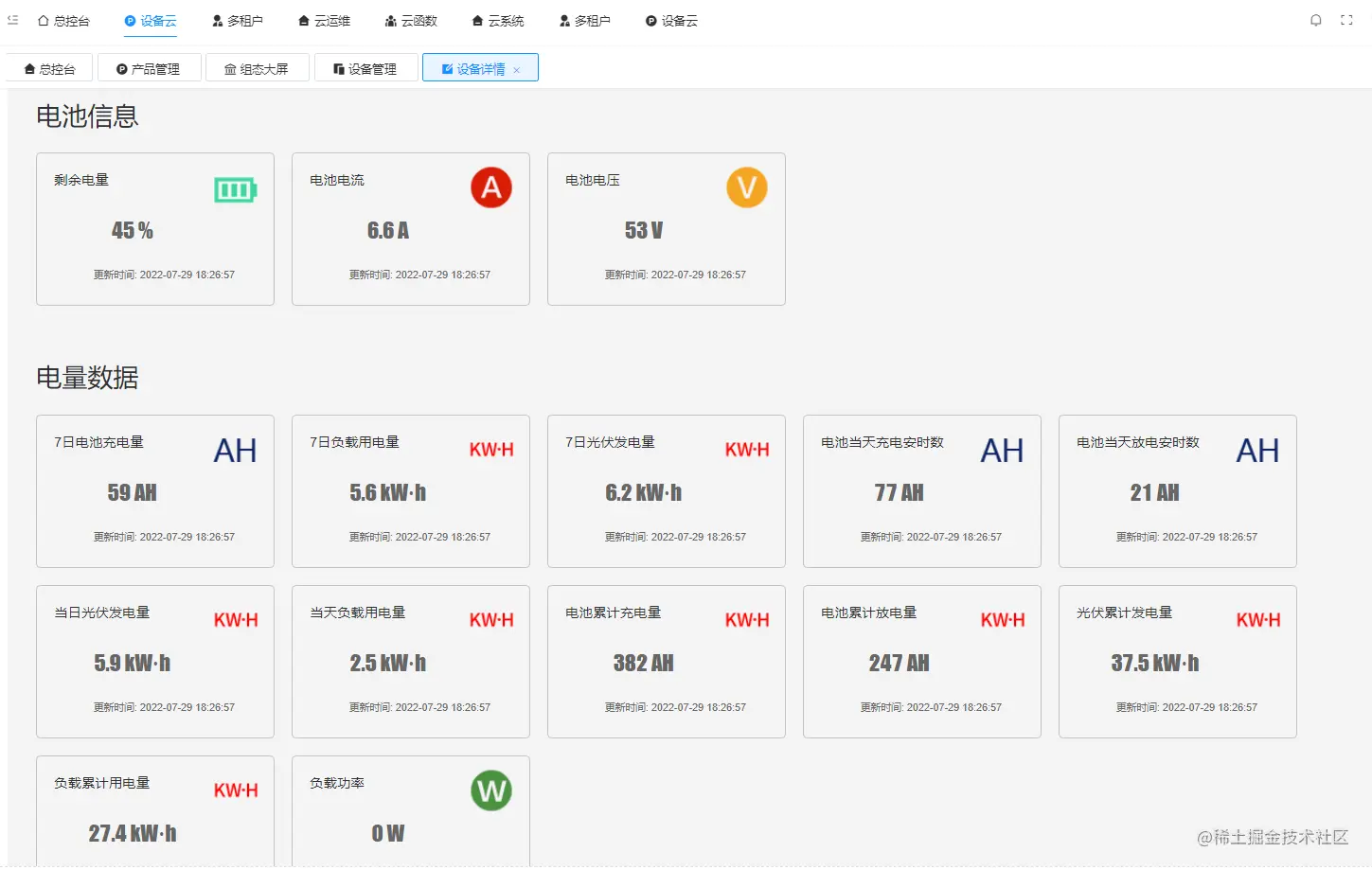Click the AH icon in 电池当天放电安时数 card
This screenshot has height=870, width=1372.
(x=1258, y=451)
